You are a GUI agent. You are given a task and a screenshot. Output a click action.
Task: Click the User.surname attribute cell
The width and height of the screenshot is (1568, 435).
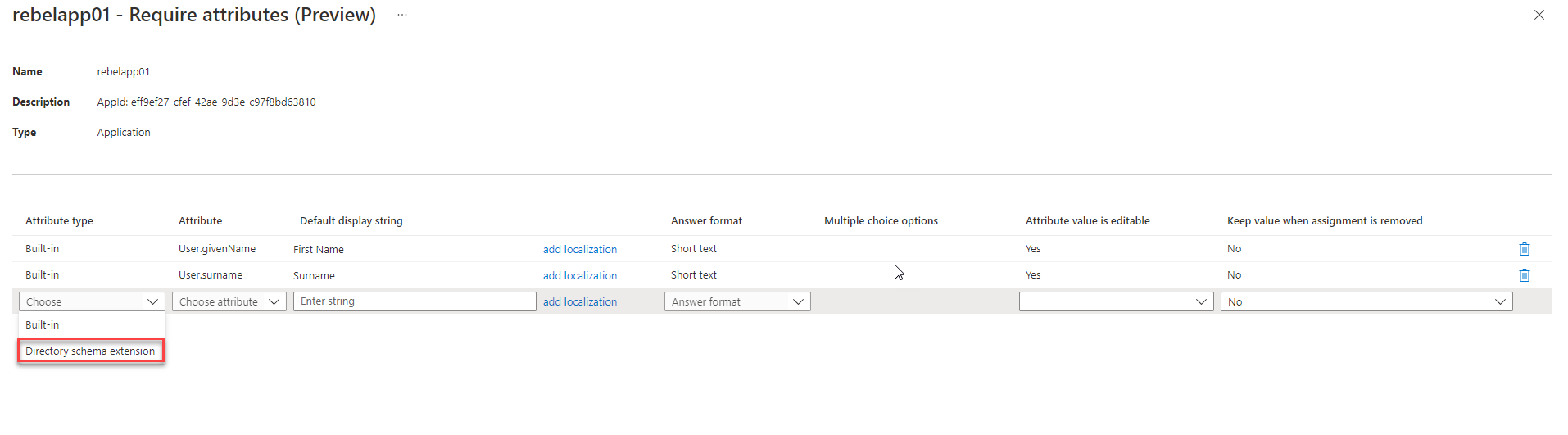pos(211,275)
